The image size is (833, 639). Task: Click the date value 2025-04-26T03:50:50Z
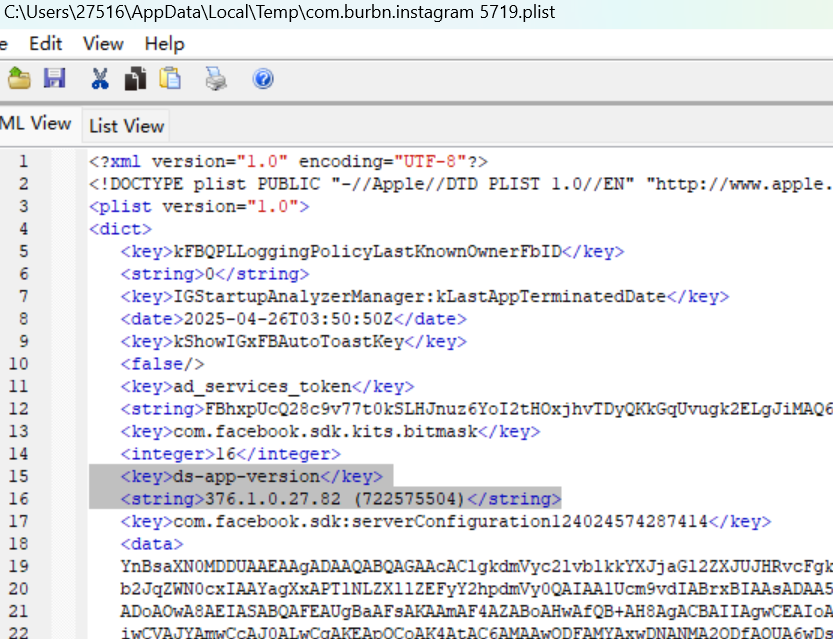(x=288, y=319)
